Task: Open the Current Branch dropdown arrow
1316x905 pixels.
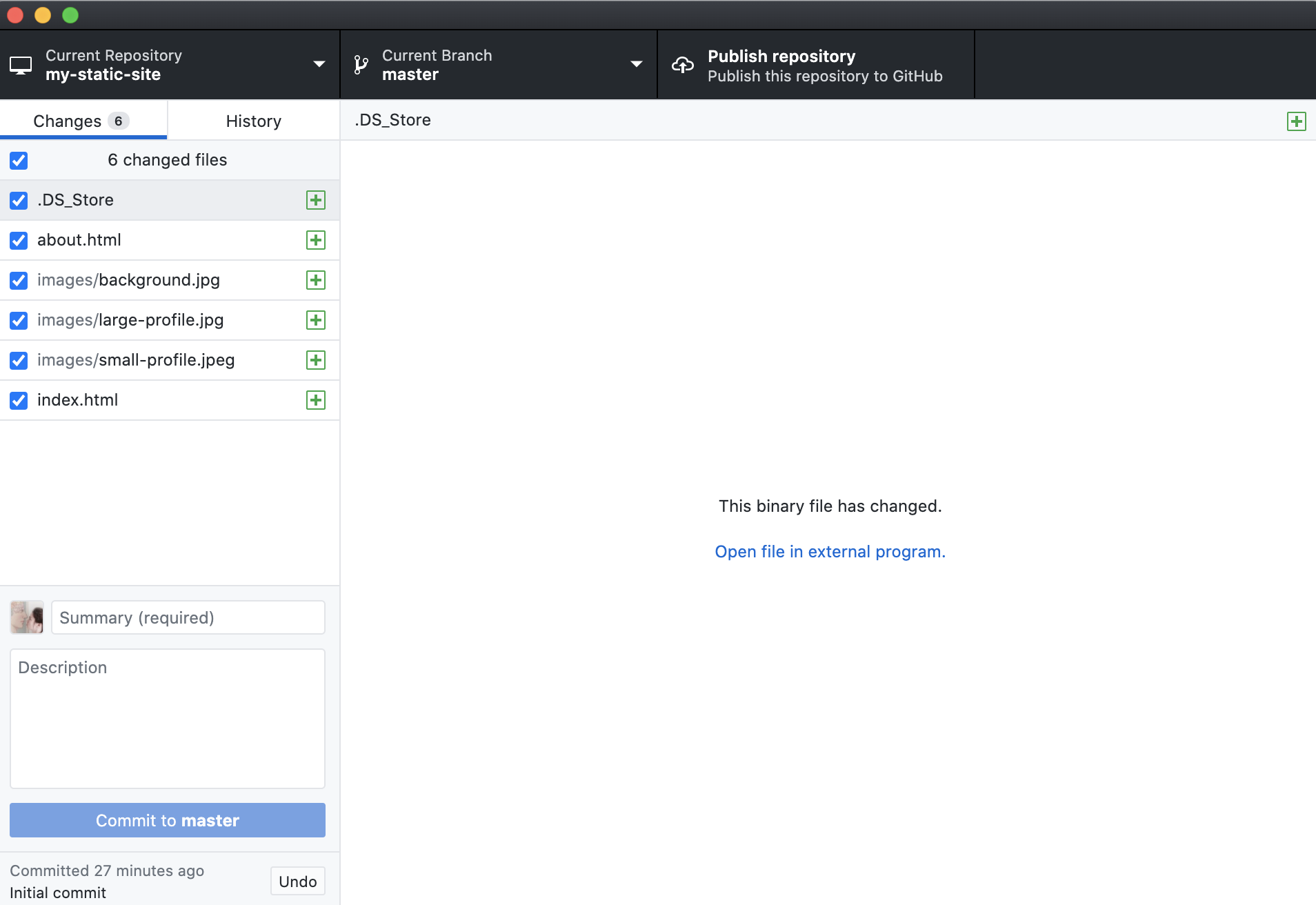Action: coord(636,64)
